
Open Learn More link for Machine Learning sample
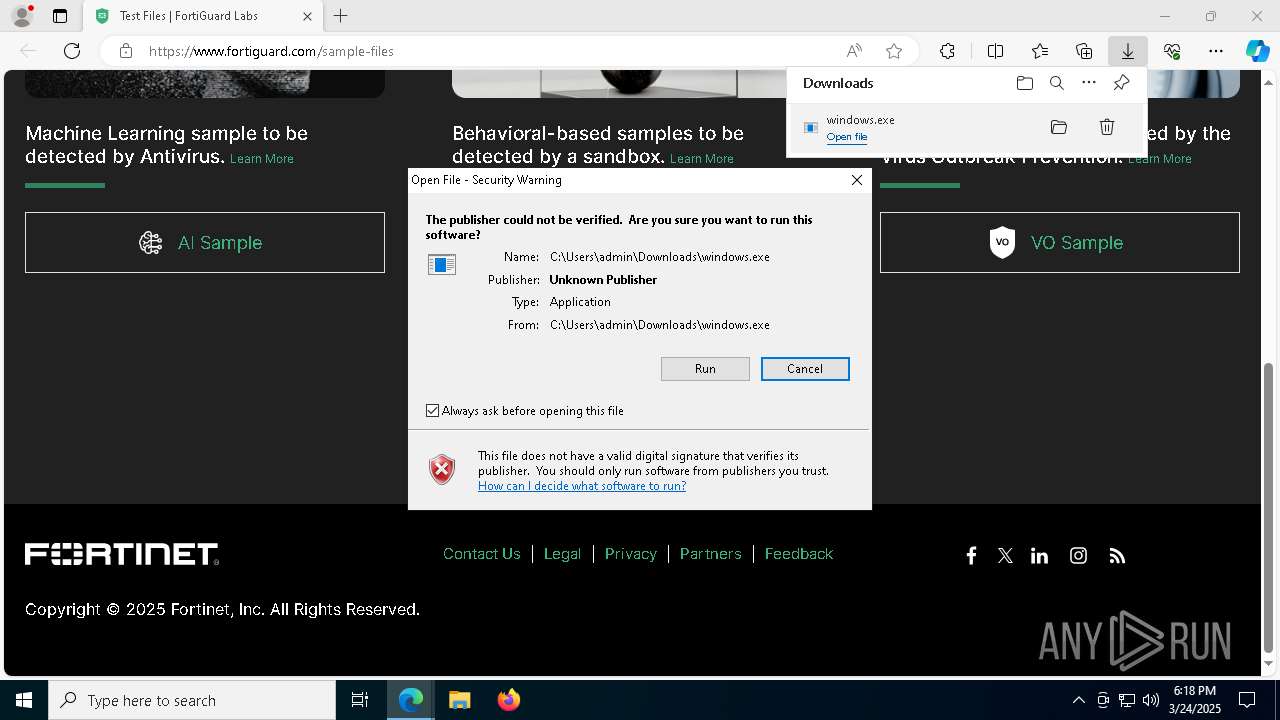tap(262, 159)
